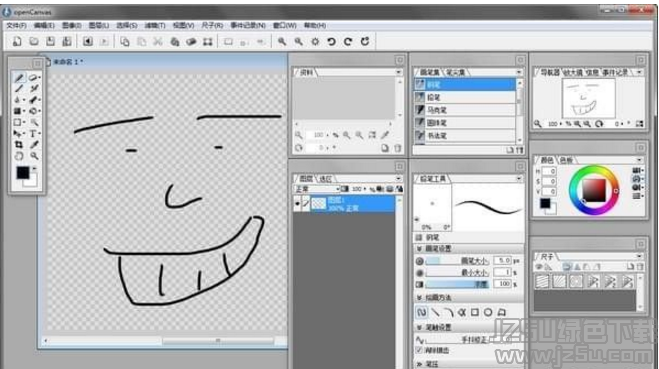Click the hue color wheel ring
659x369 pixels.
click(594, 170)
